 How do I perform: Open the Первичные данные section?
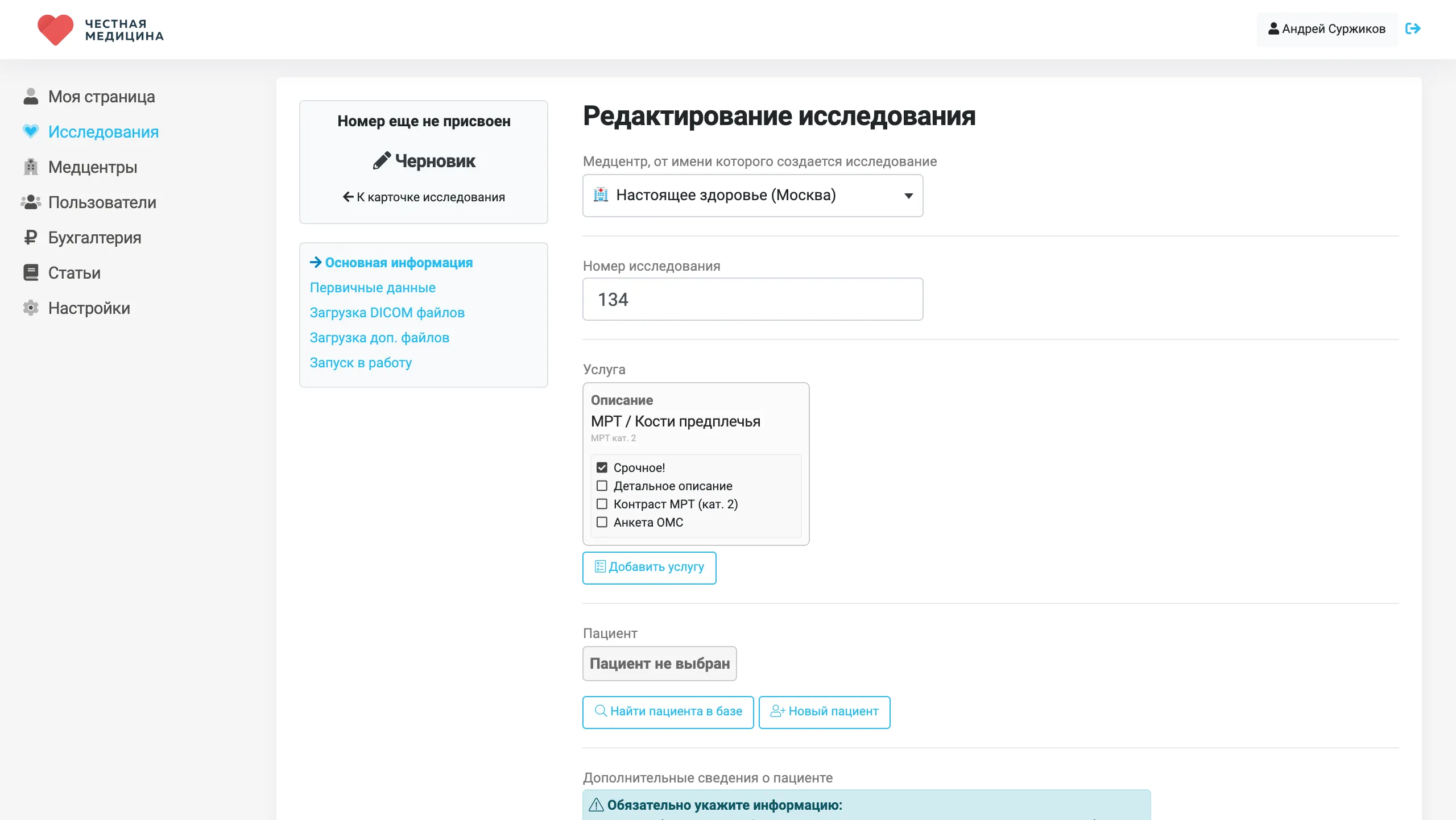tap(372, 287)
